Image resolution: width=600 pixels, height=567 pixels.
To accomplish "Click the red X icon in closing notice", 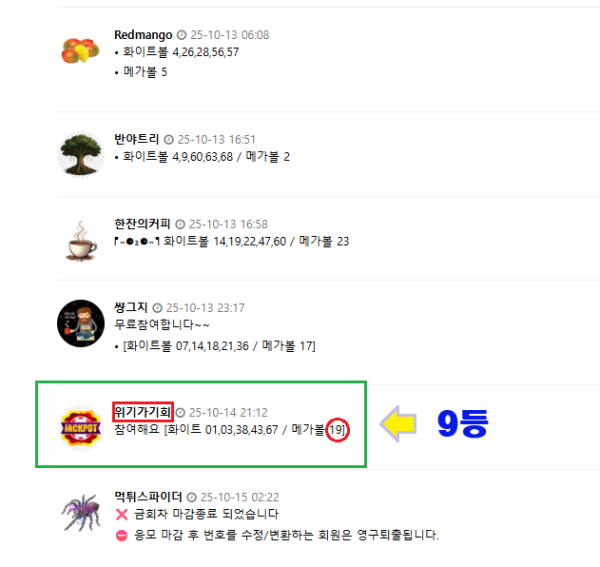I will pyautogui.click(x=122, y=515).
